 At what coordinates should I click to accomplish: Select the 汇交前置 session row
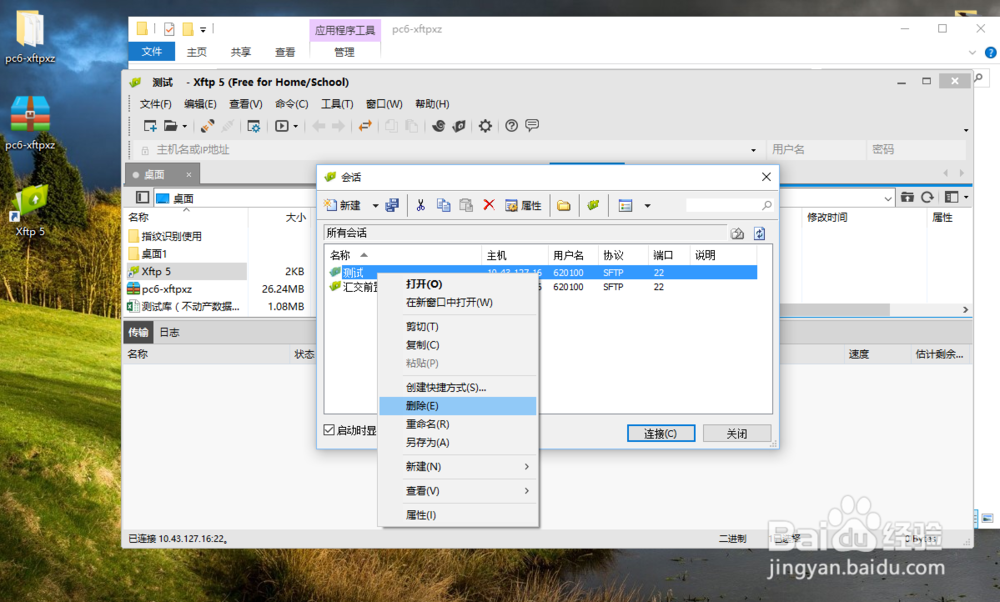click(541, 287)
